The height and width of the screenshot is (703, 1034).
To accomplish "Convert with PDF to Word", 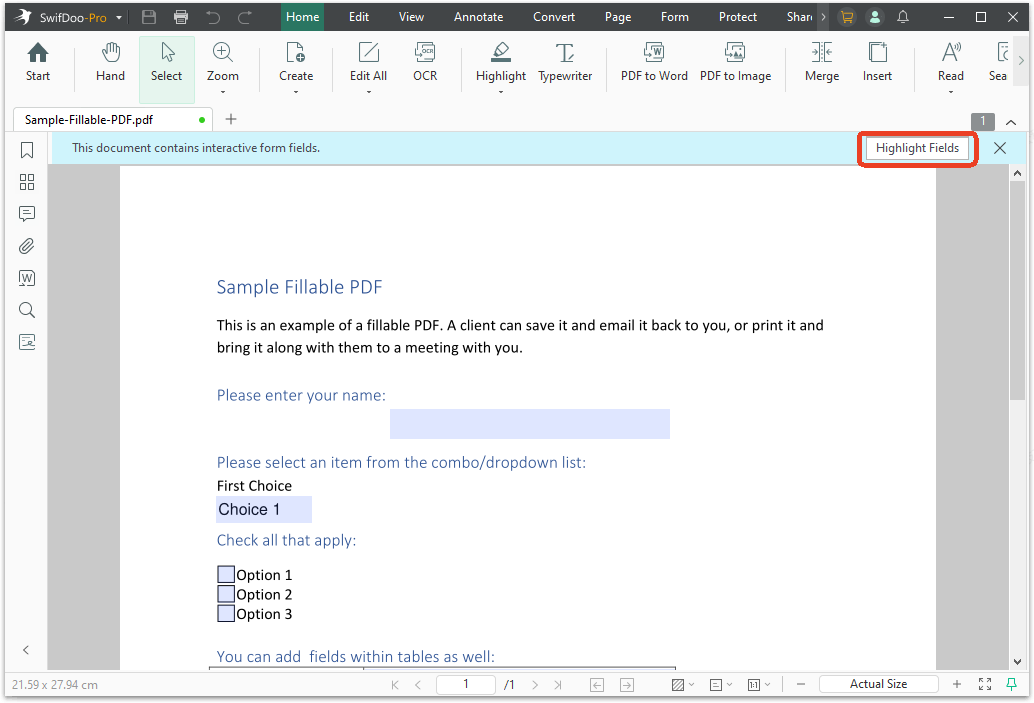I will pyautogui.click(x=654, y=62).
